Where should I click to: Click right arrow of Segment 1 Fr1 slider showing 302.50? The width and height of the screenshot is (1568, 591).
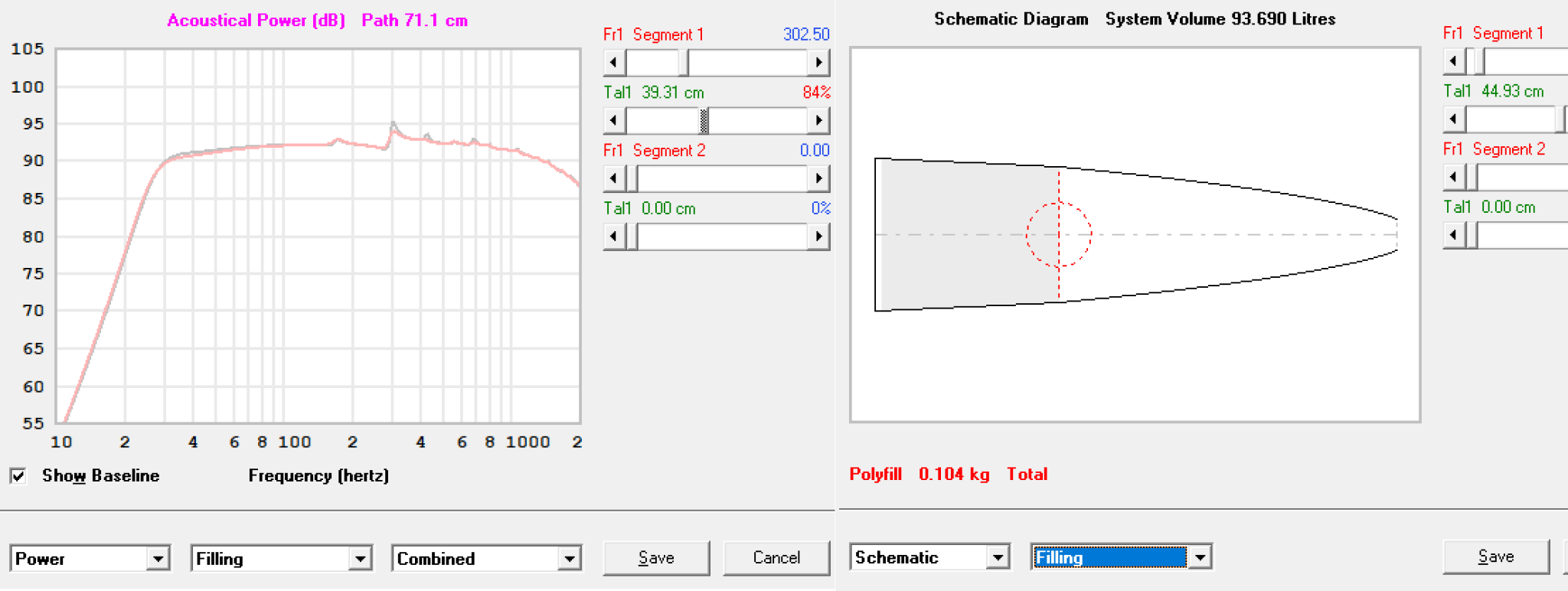[818, 62]
